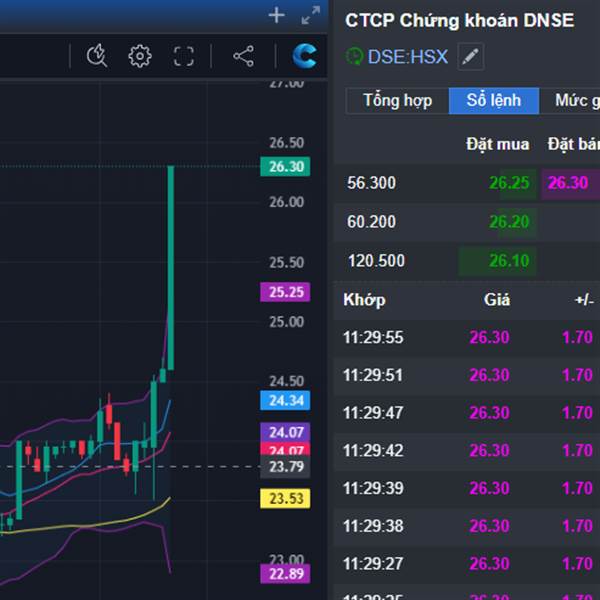Click the 60.200 bid volume
The image size is (600, 600).
[371, 222]
